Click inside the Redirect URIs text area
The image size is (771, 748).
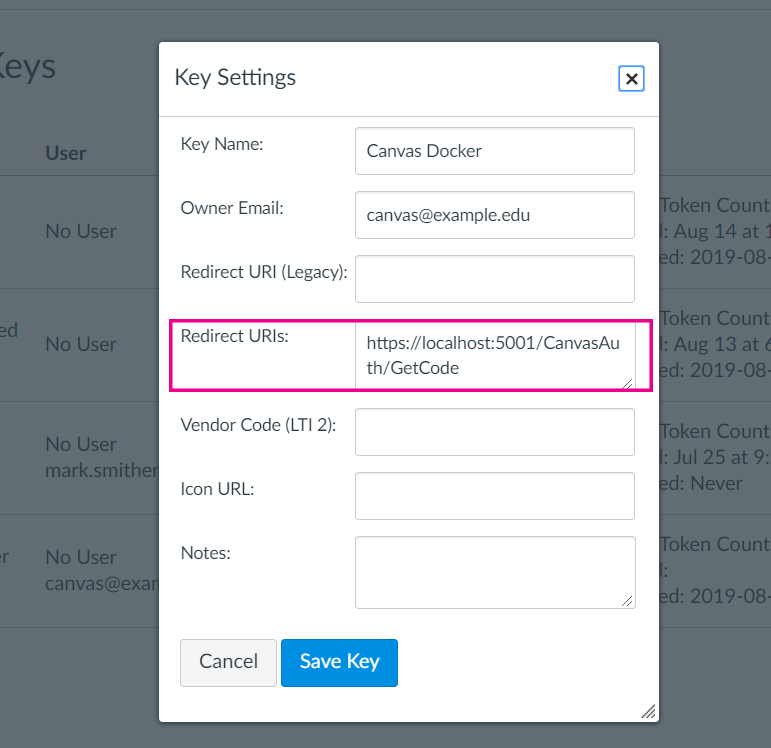click(x=492, y=356)
